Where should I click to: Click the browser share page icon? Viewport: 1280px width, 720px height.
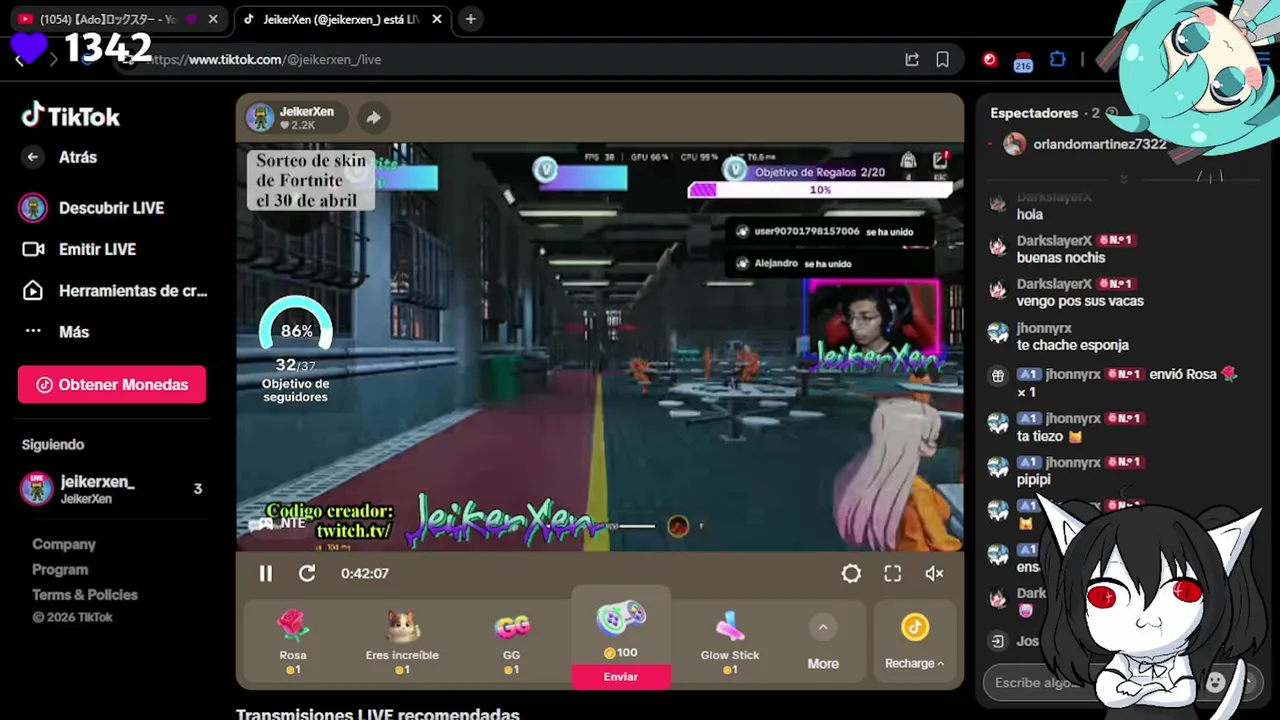pyautogui.click(x=912, y=59)
